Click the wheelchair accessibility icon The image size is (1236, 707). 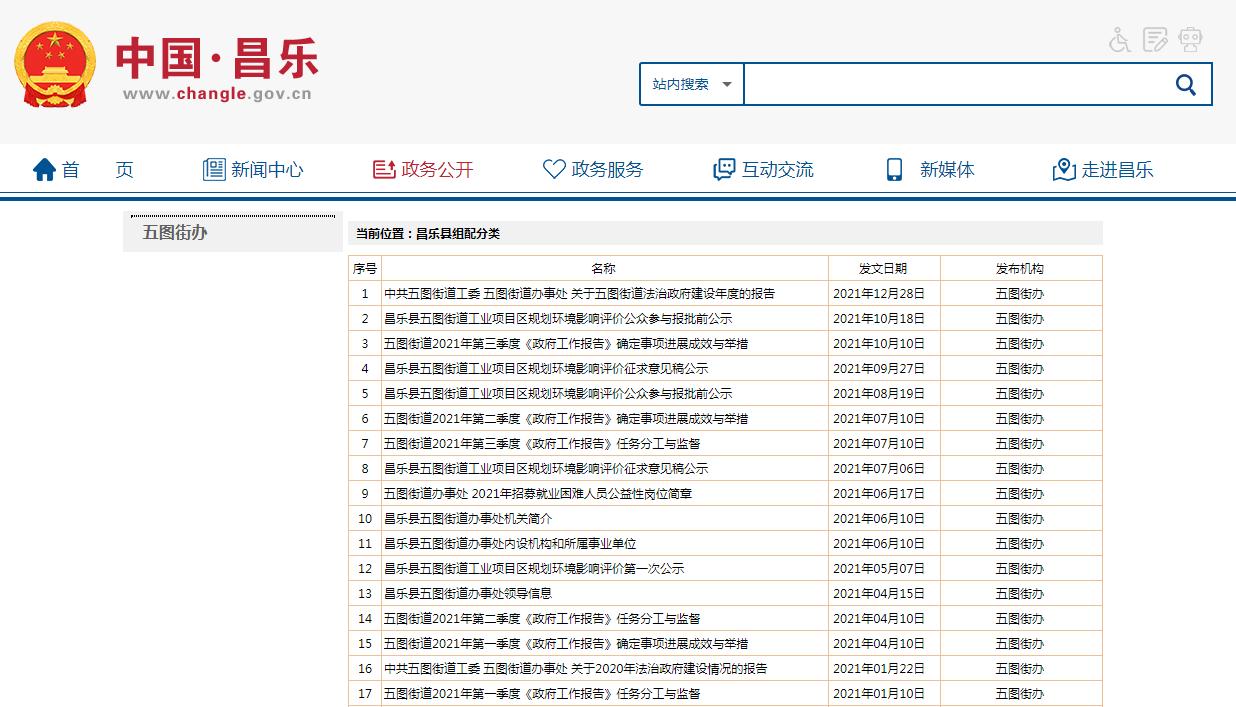pyautogui.click(x=1120, y=40)
